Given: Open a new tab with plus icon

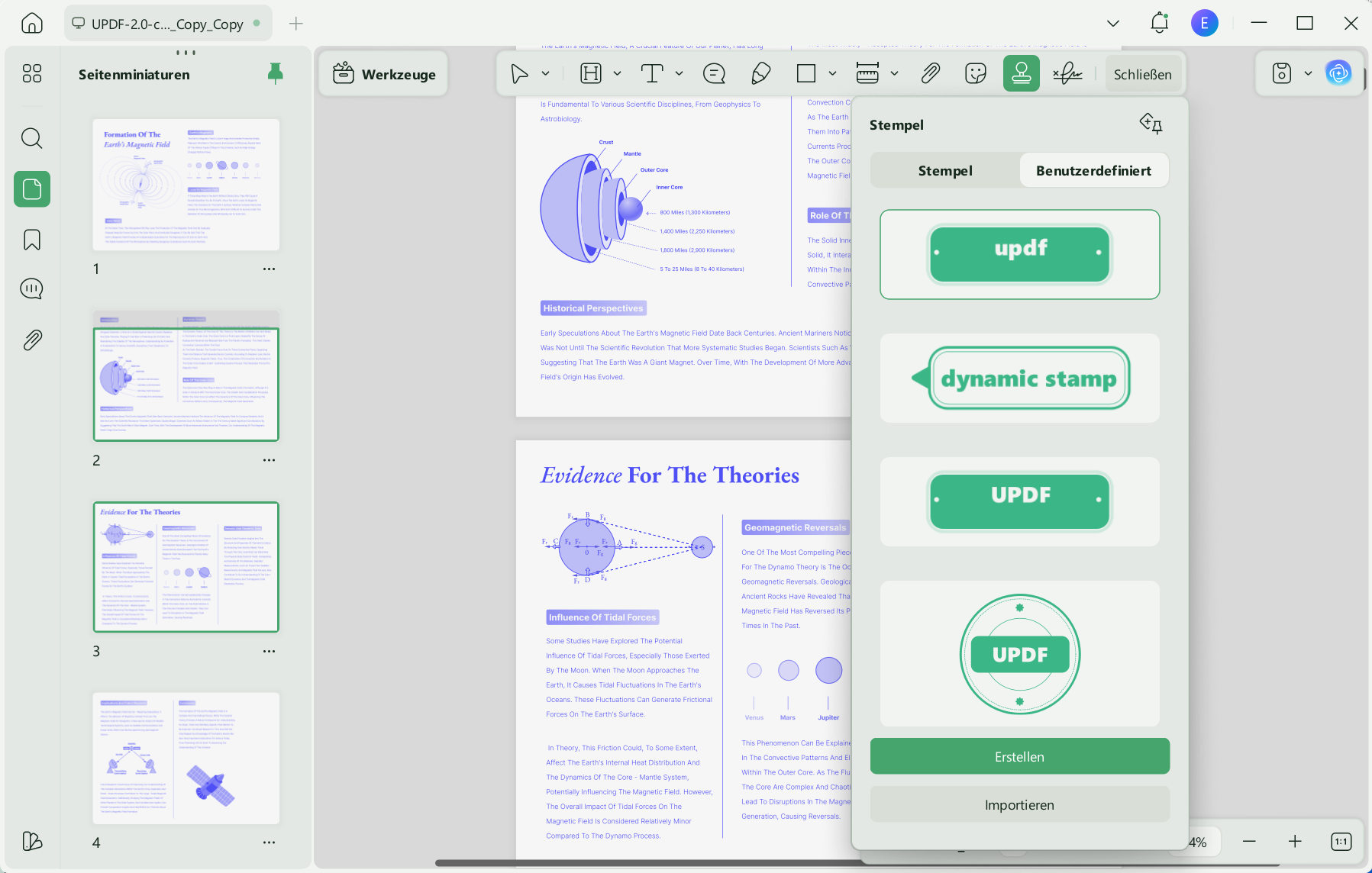Looking at the screenshot, I should pyautogui.click(x=296, y=24).
